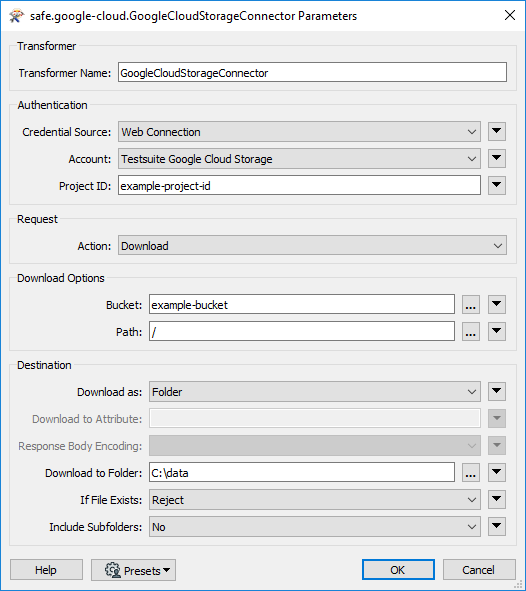Image resolution: width=526 pixels, height=591 pixels.
Task: Expand the Credential Source dropdown
Action: [x=299, y=132]
